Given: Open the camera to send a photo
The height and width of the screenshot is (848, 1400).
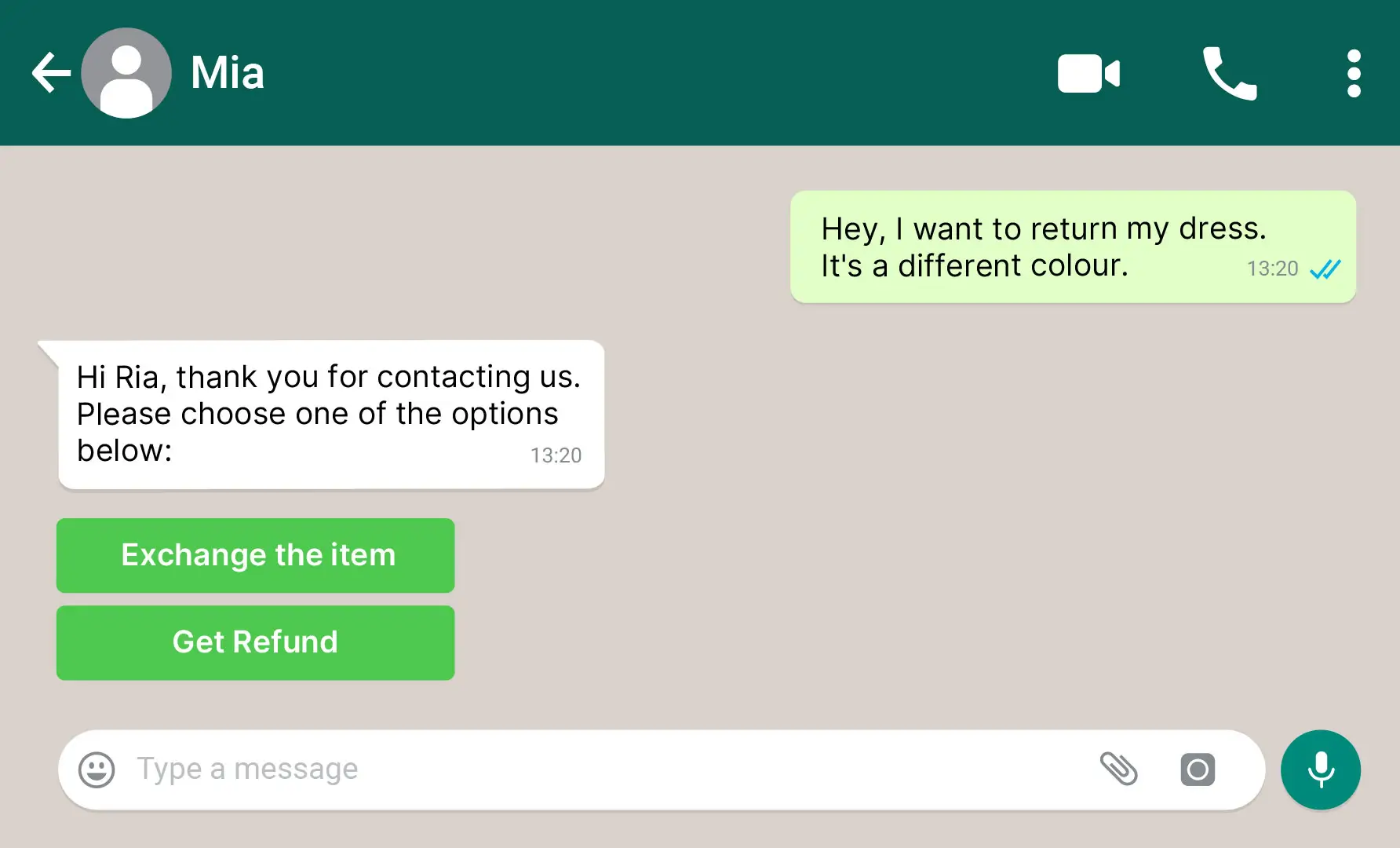Looking at the screenshot, I should 1197,770.
